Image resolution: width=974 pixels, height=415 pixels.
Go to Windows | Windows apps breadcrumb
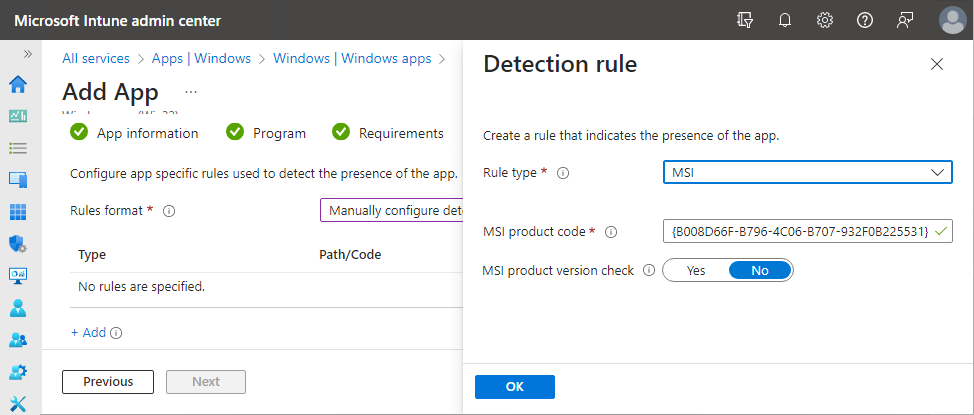352,58
